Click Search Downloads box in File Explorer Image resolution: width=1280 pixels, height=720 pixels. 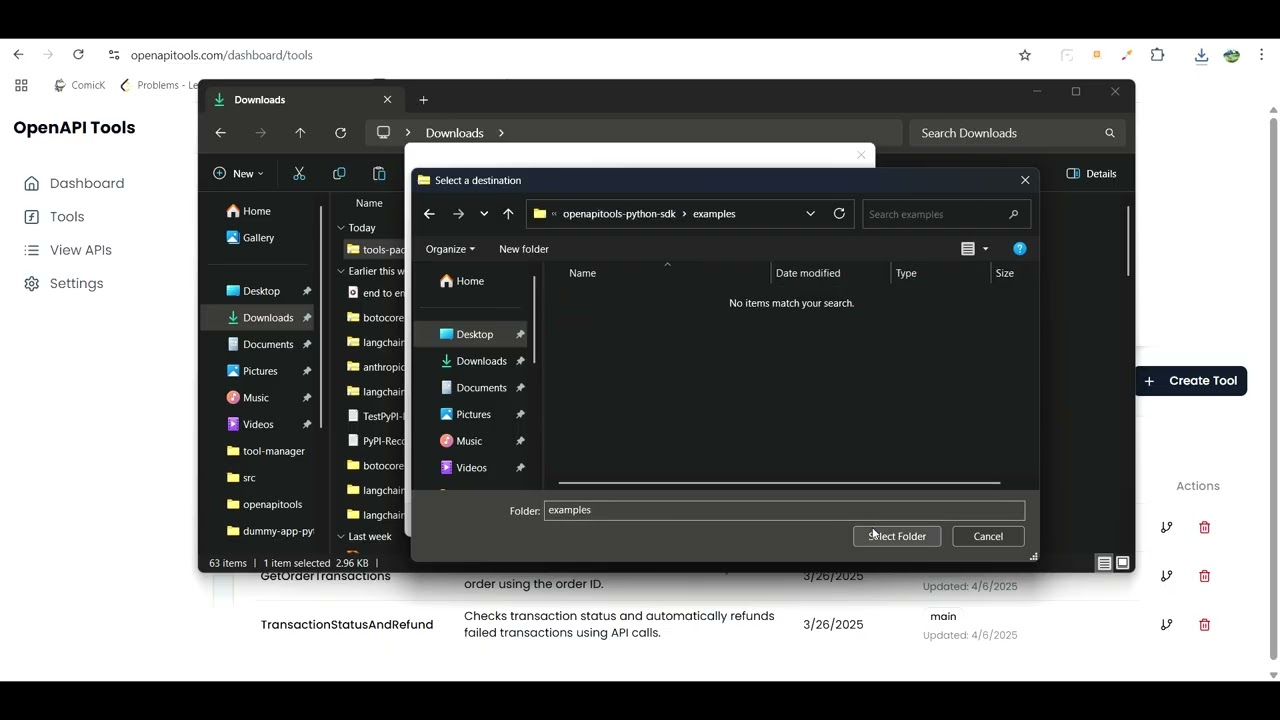(x=1017, y=133)
